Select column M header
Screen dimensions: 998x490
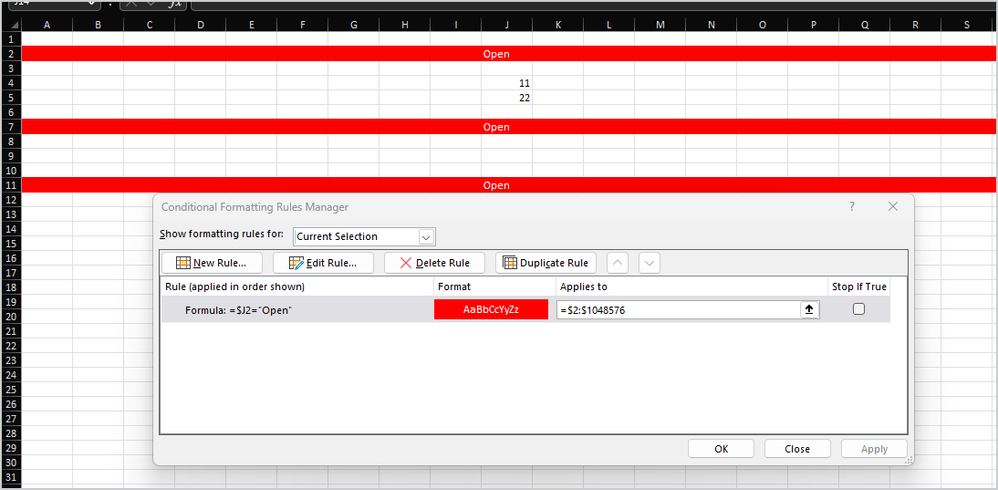660,25
